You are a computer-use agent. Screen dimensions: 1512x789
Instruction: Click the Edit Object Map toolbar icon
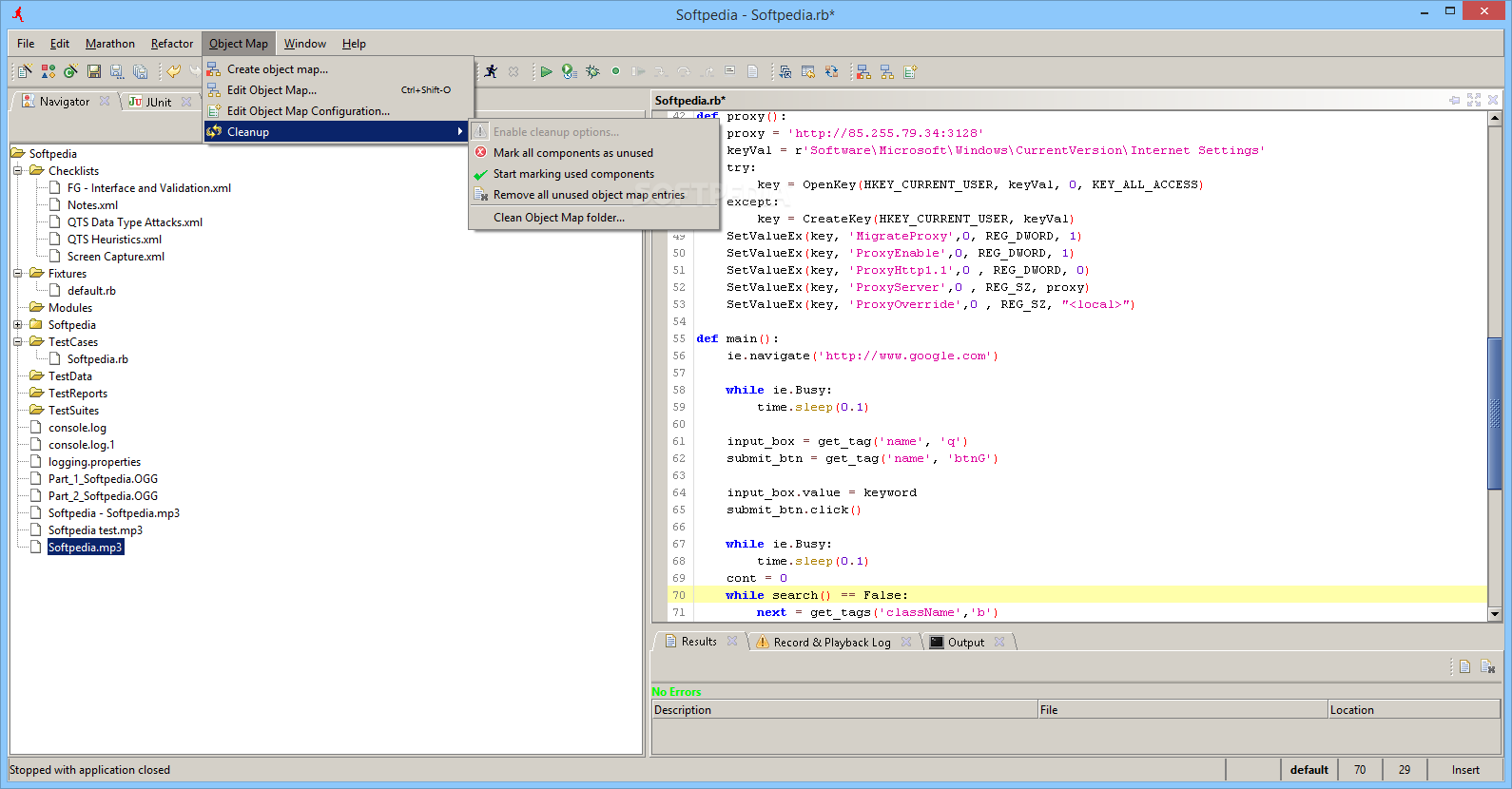coord(886,71)
